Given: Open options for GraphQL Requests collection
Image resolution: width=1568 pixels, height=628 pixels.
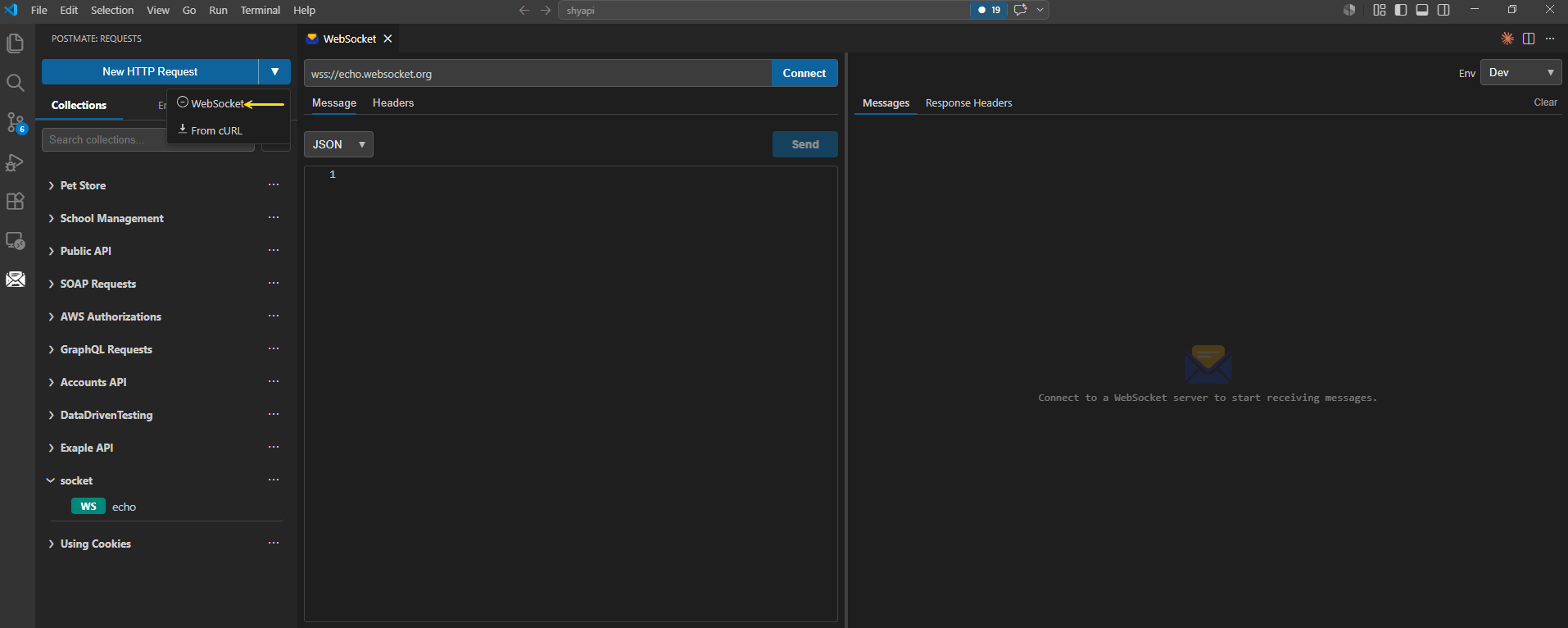Looking at the screenshot, I should pos(274,348).
